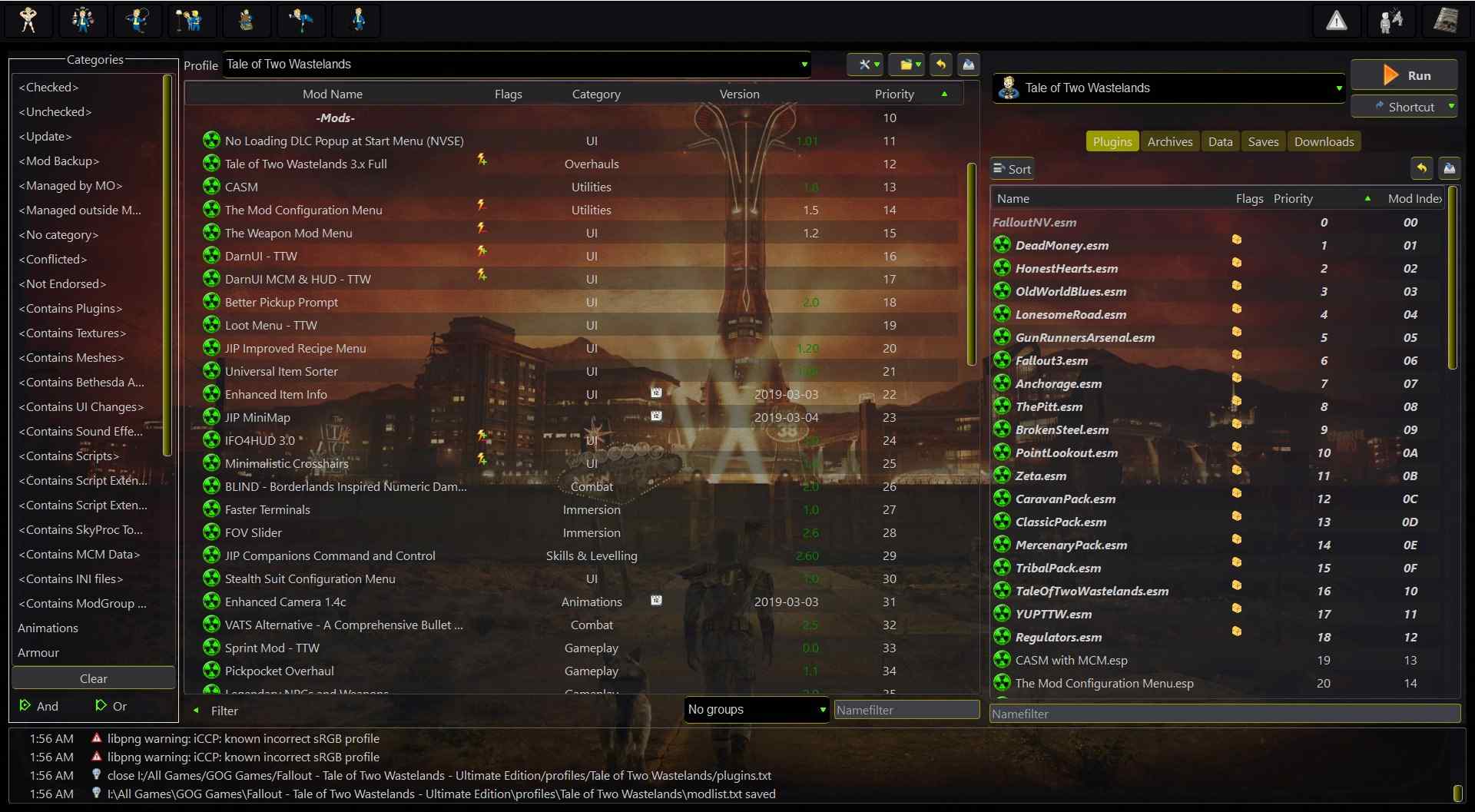Click the restore backup icon above the plugins list
1475x812 pixels.
(x=1421, y=168)
